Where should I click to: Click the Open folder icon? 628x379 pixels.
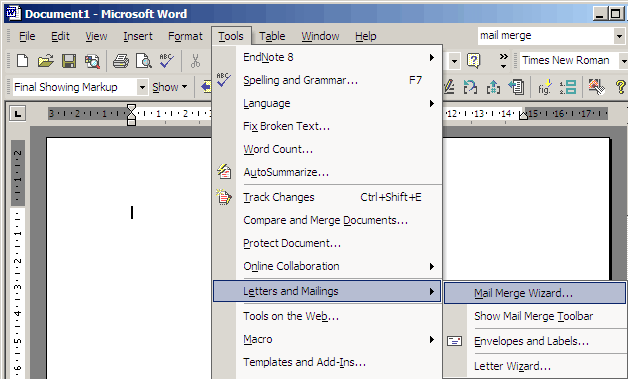(46, 61)
